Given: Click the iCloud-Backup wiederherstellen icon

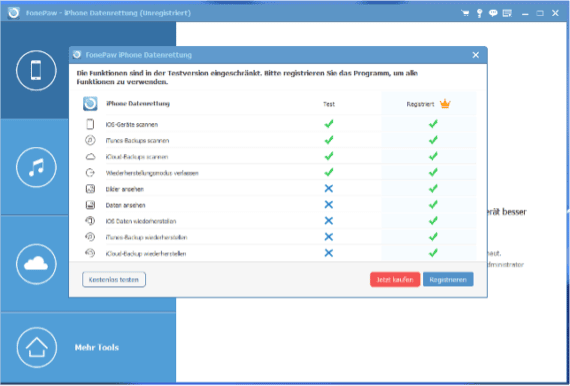Looking at the screenshot, I should pyautogui.click(x=90, y=253).
